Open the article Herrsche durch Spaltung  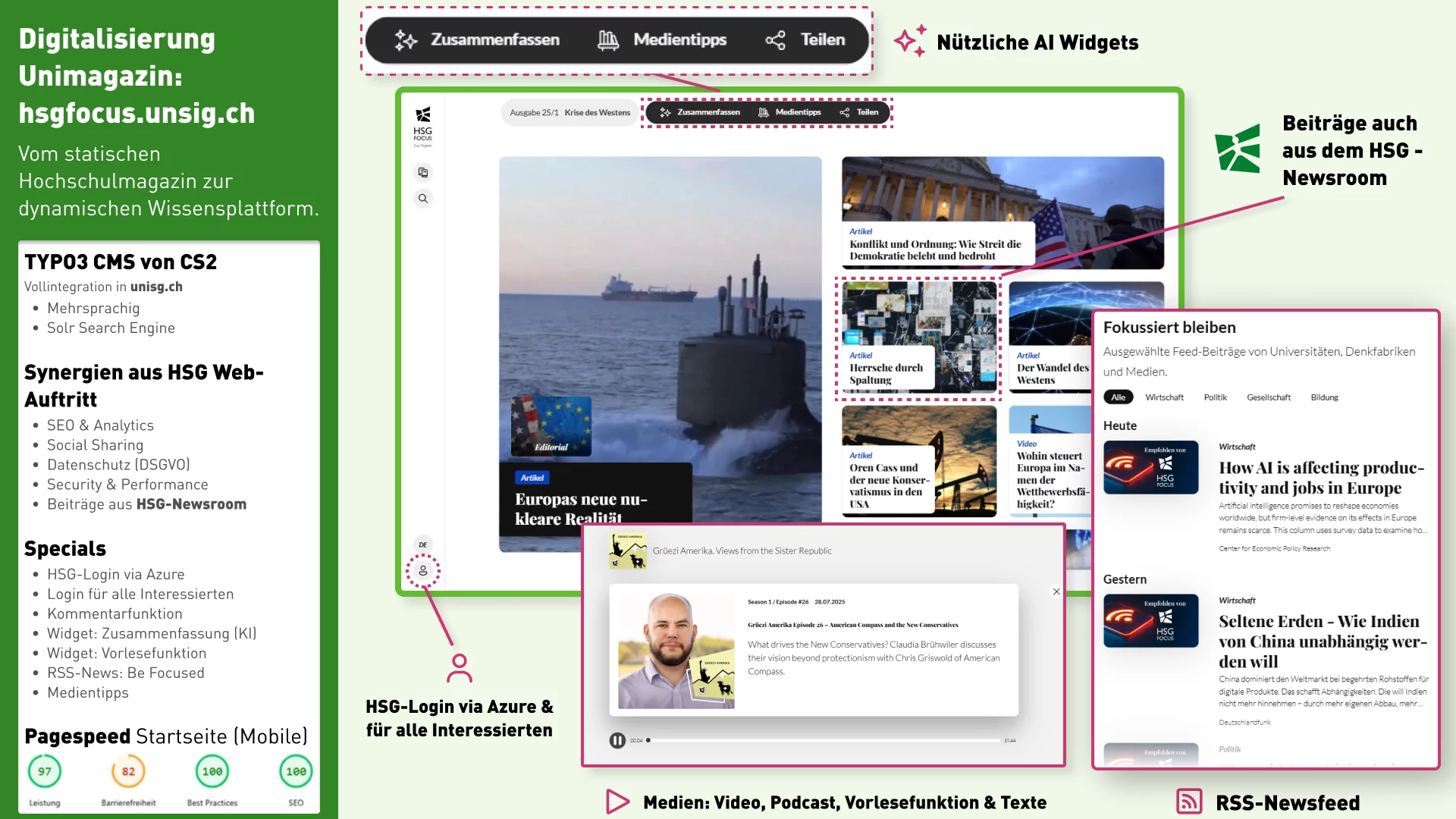pyautogui.click(x=918, y=338)
